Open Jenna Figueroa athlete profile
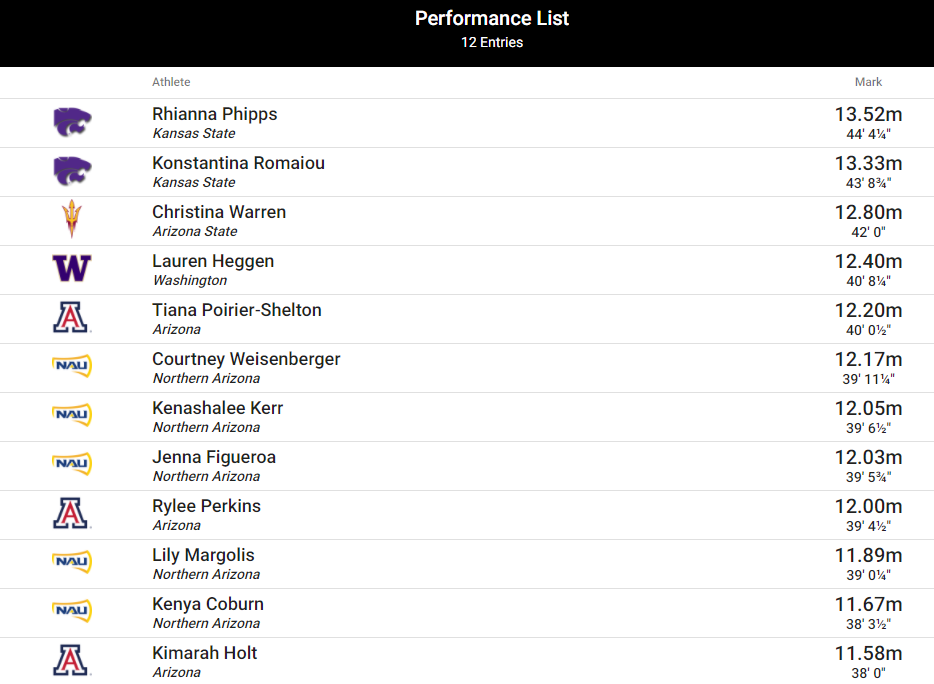Screen dimensions: 934x684 214,457
